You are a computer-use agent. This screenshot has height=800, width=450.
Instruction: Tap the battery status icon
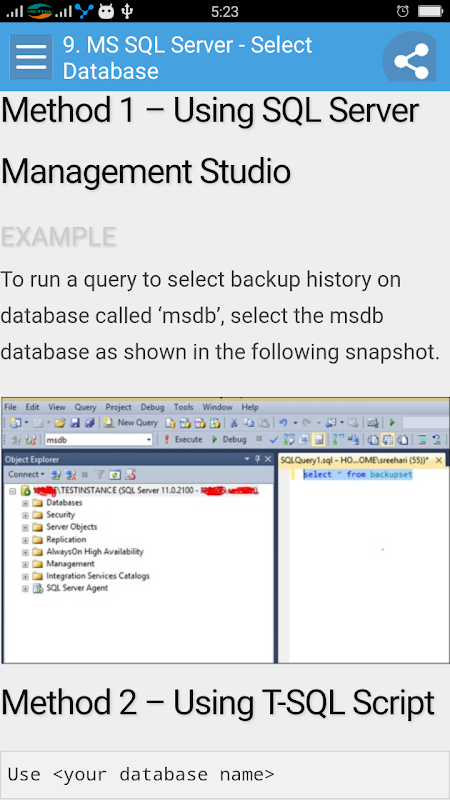coord(432,11)
